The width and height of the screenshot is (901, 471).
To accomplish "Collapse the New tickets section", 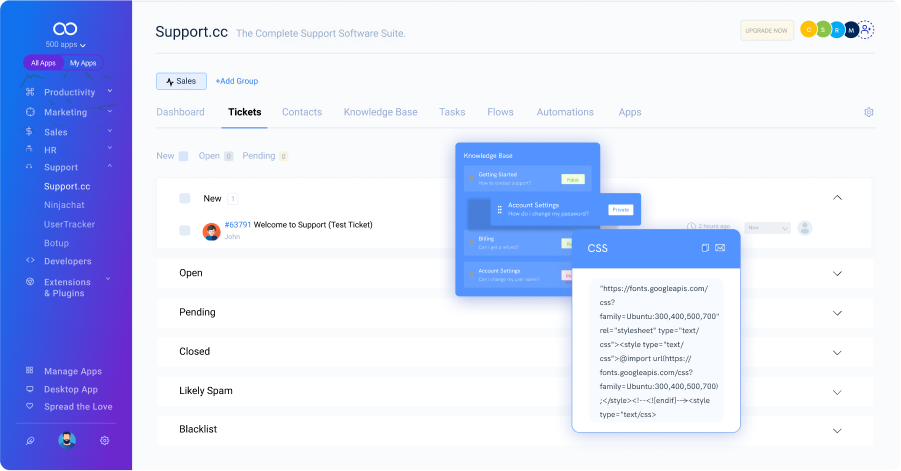I will click(x=837, y=198).
